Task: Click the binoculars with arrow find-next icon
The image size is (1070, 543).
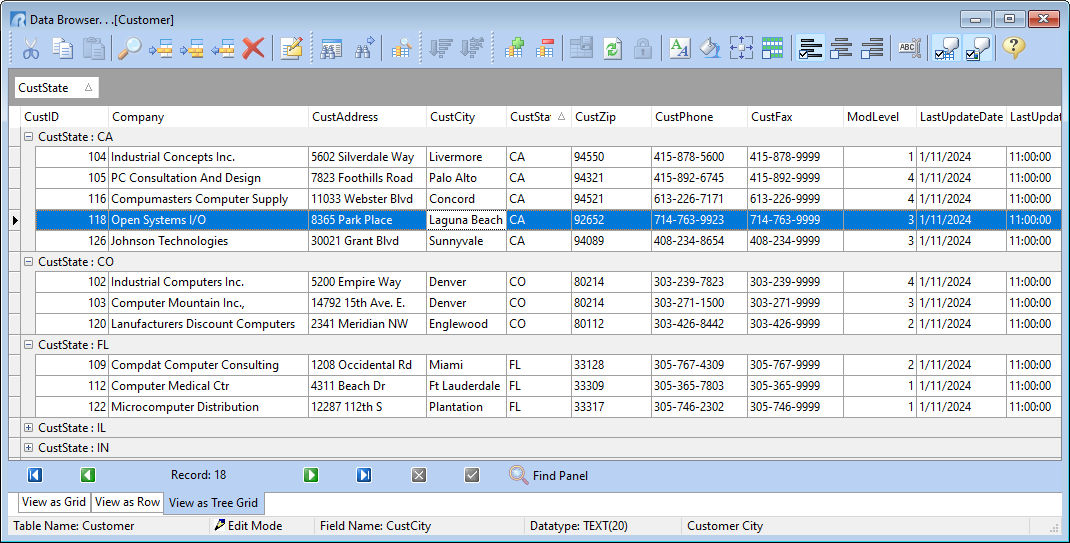Action: pos(364,48)
